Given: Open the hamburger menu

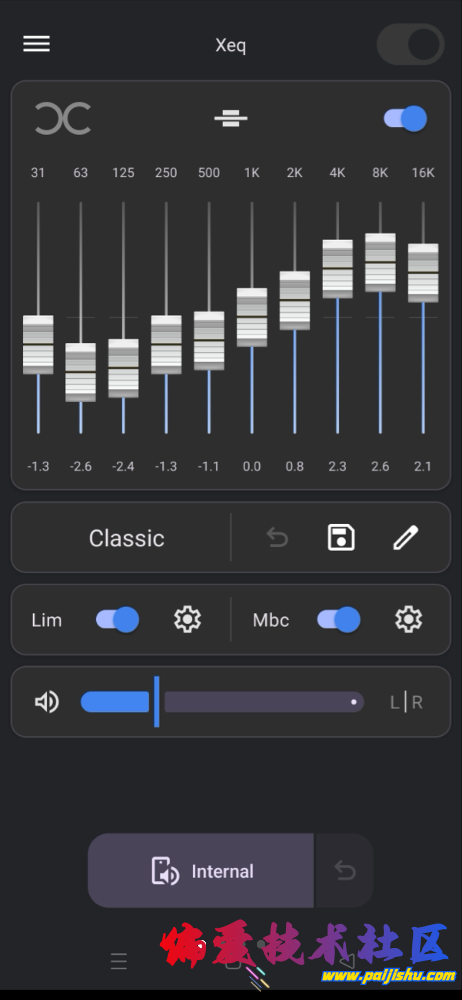Looking at the screenshot, I should (36, 44).
